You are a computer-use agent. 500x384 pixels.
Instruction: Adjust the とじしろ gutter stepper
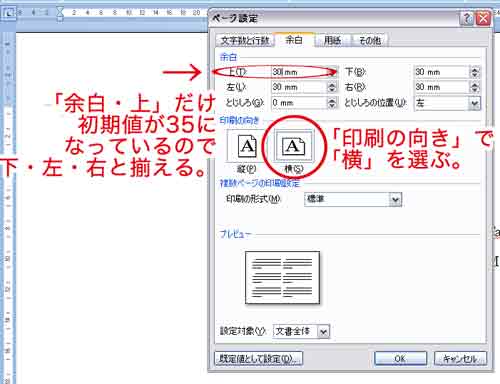click(x=332, y=103)
